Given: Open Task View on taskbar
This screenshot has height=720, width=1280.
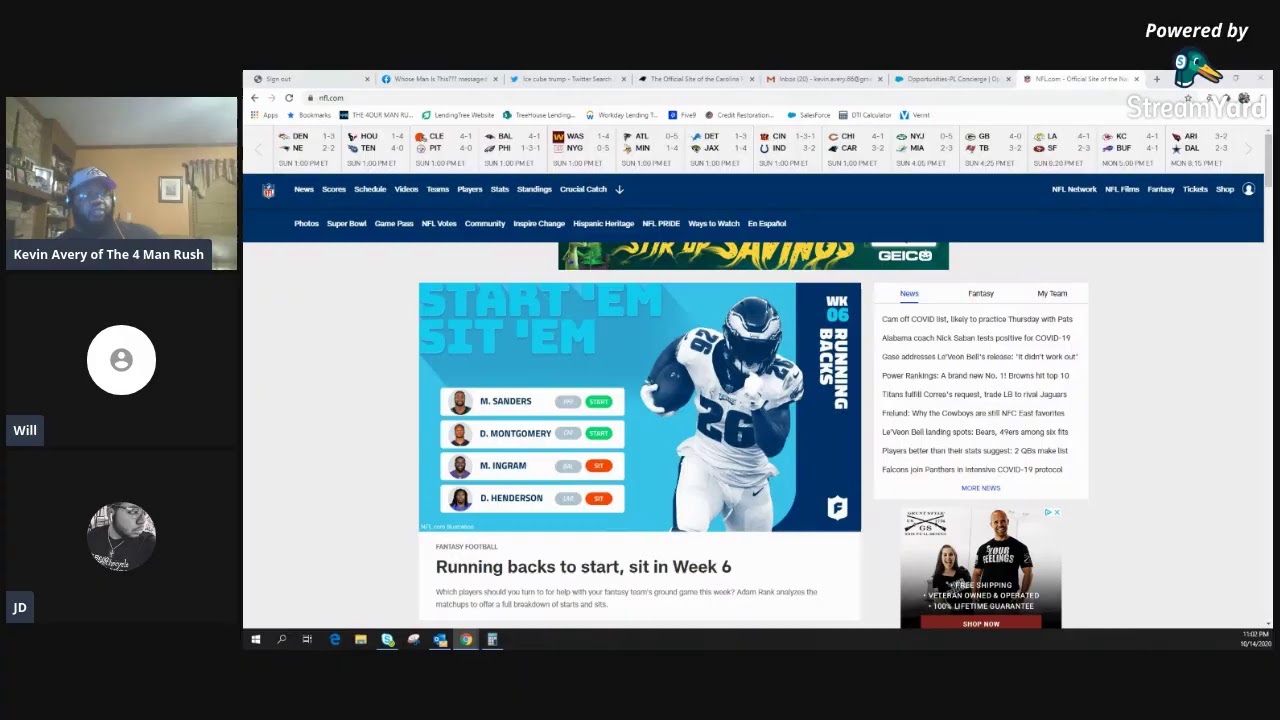Looking at the screenshot, I should click(307, 639).
